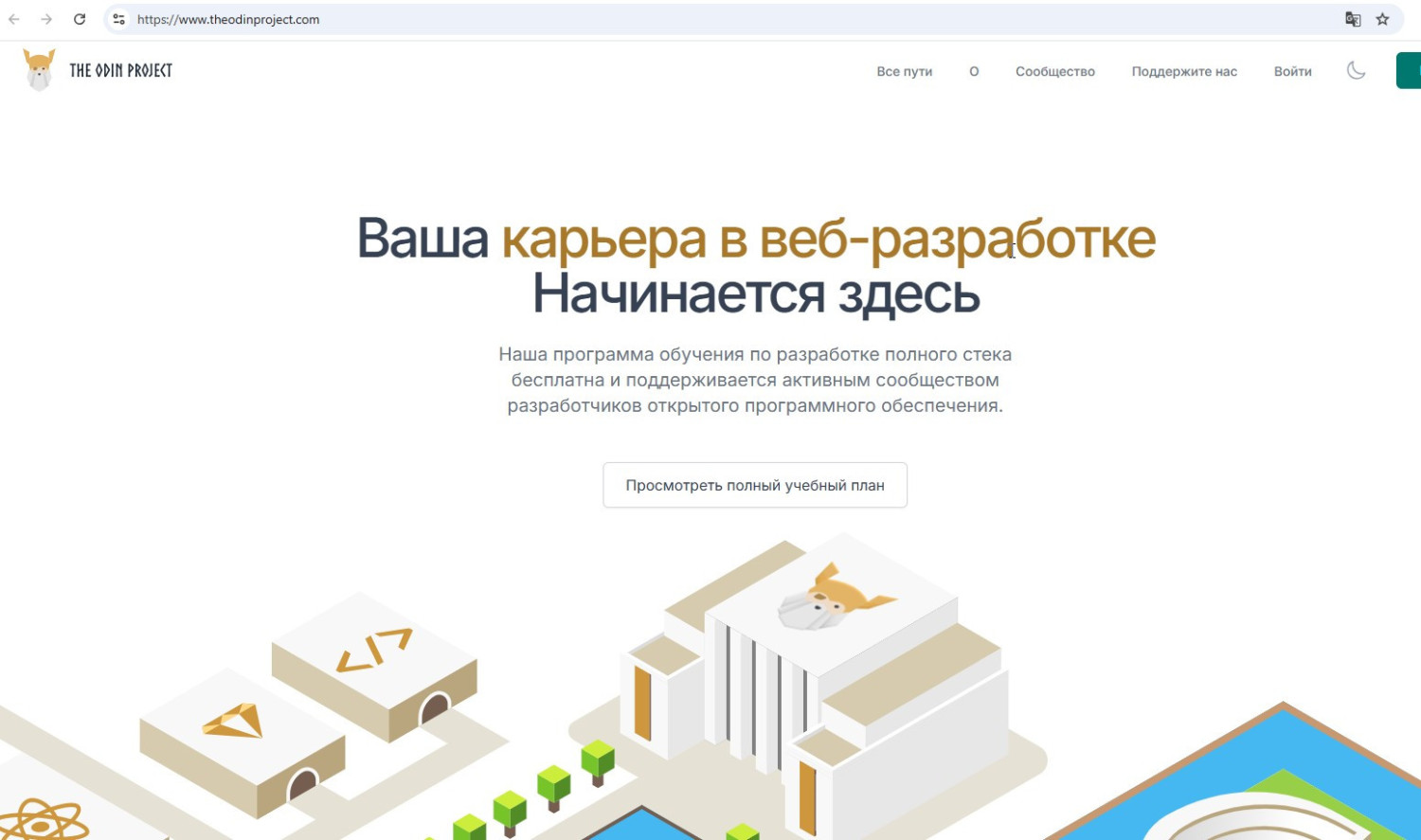Image resolution: width=1421 pixels, height=840 pixels.
Task: Go to the "Сообщество" page
Action: pos(1054,71)
